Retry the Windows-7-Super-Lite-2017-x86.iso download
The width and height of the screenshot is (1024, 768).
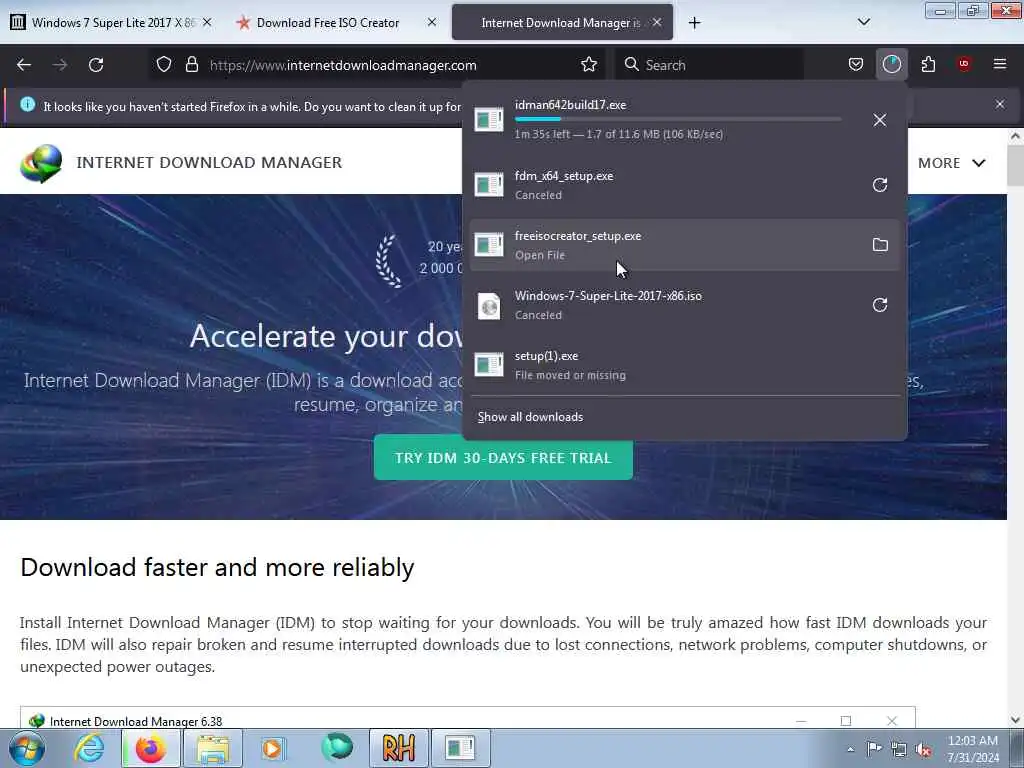click(880, 305)
